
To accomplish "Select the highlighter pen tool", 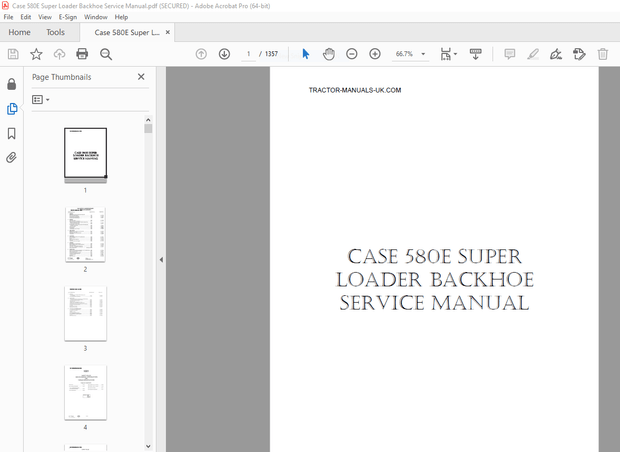I will 533,54.
